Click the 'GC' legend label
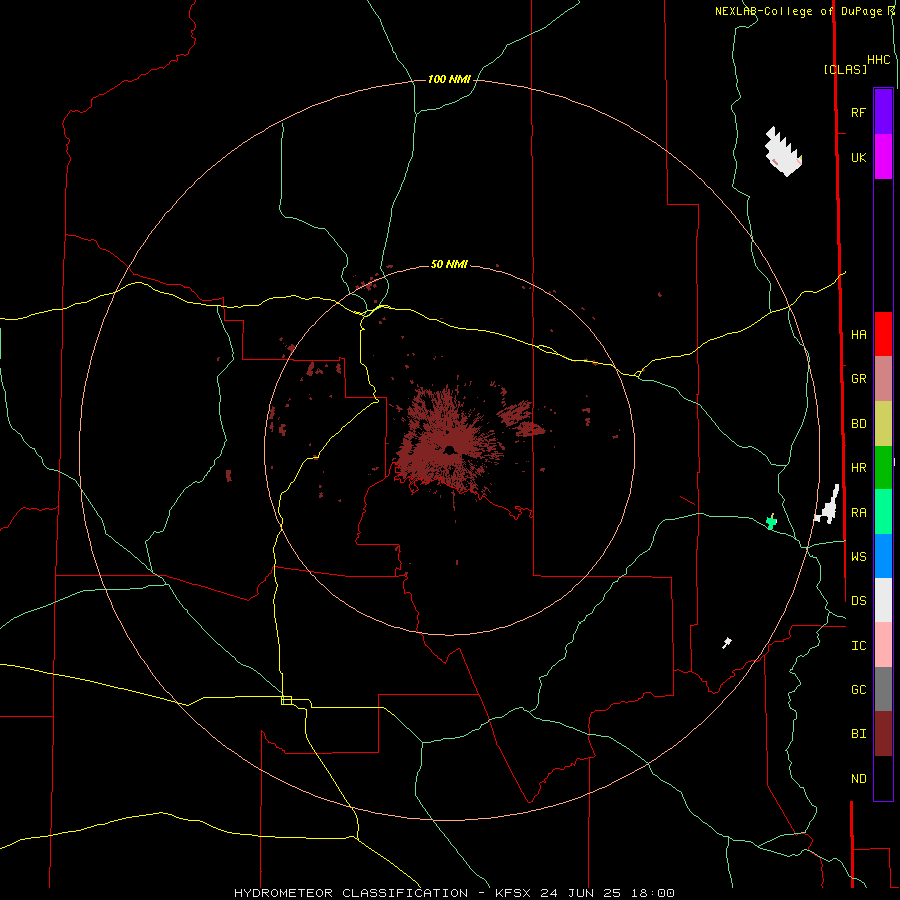Screen dimensions: 900x900 859,690
